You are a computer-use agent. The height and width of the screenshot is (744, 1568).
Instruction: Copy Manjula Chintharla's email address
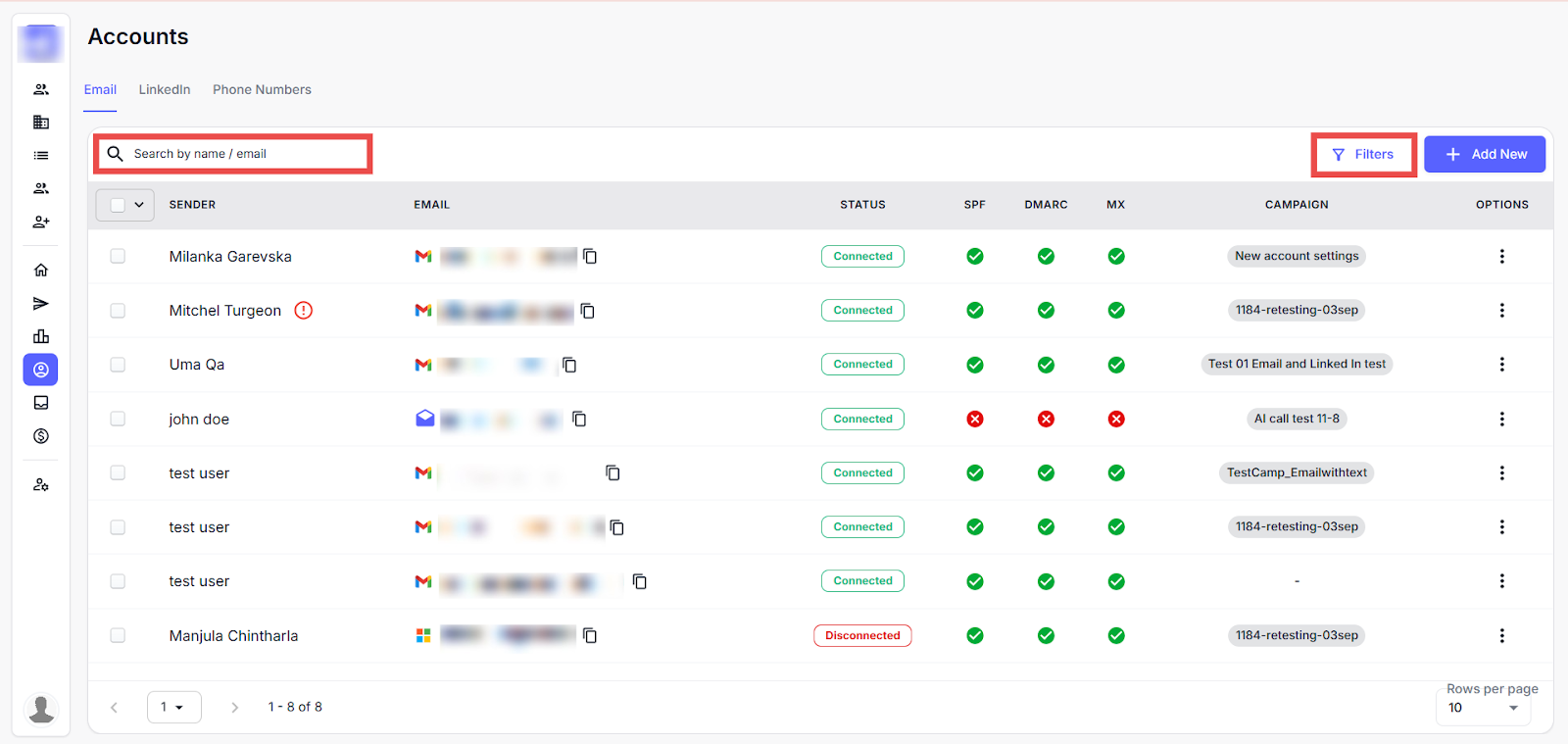pyautogui.click(x=590, y=636)
